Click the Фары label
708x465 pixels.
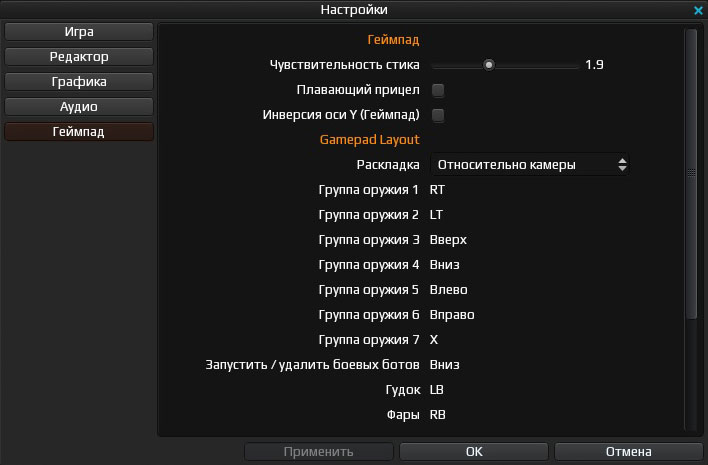[x=403, y=415]
